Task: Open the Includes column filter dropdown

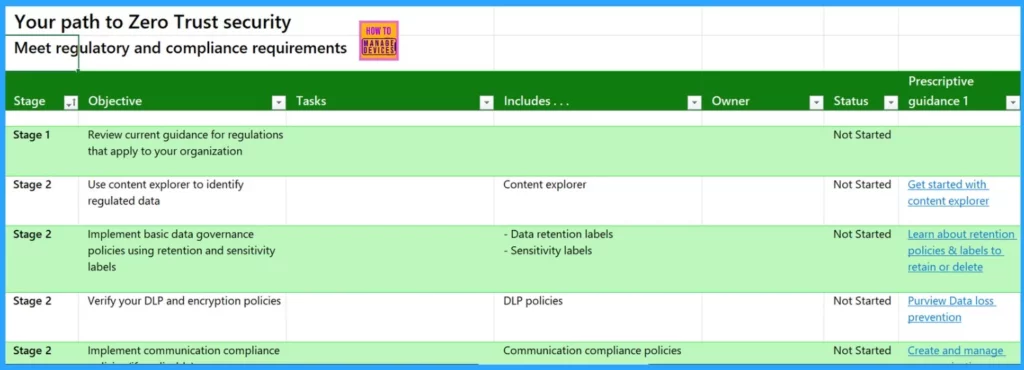Action: 694,102
